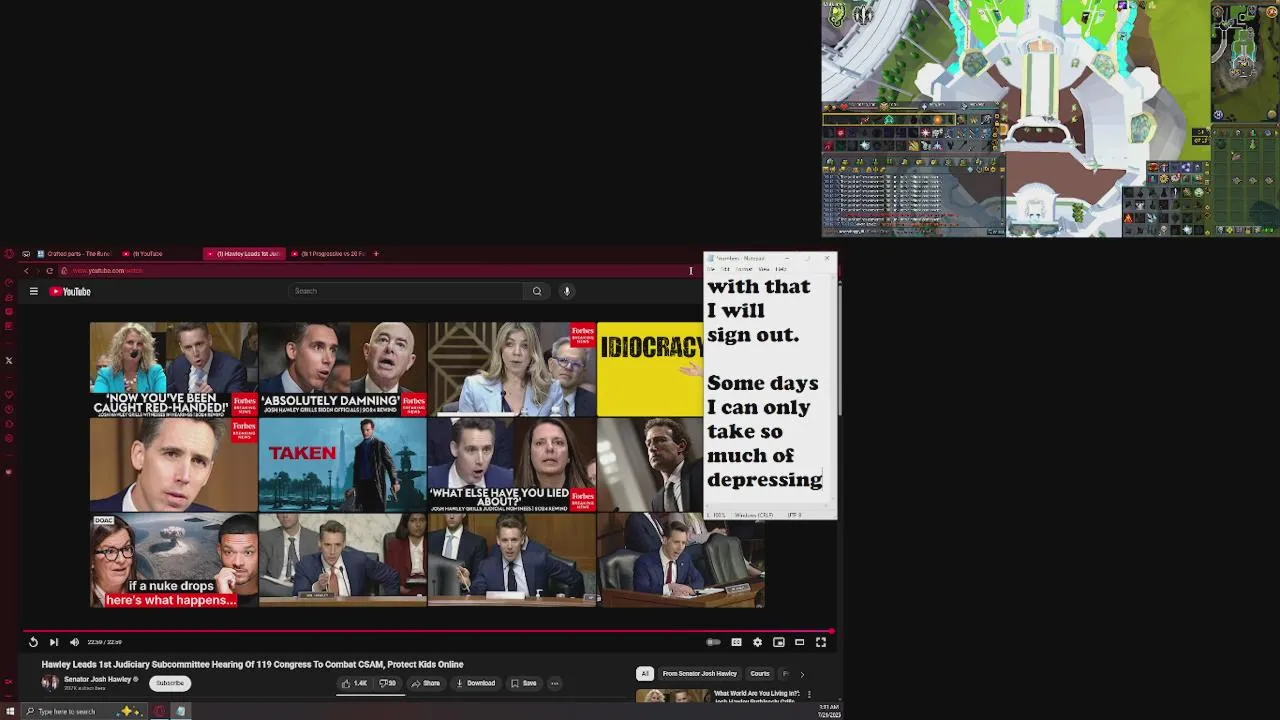Select the All filter chip
The image size is (1280, 720).
pyautogui.click(x=645, y=673)
